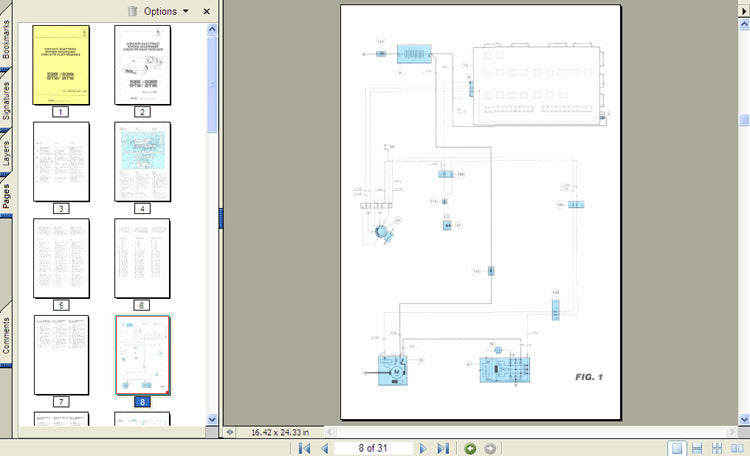750x456 pixels.
Task: Click document scroll down arrow
Action: click(x=744, y=420)
